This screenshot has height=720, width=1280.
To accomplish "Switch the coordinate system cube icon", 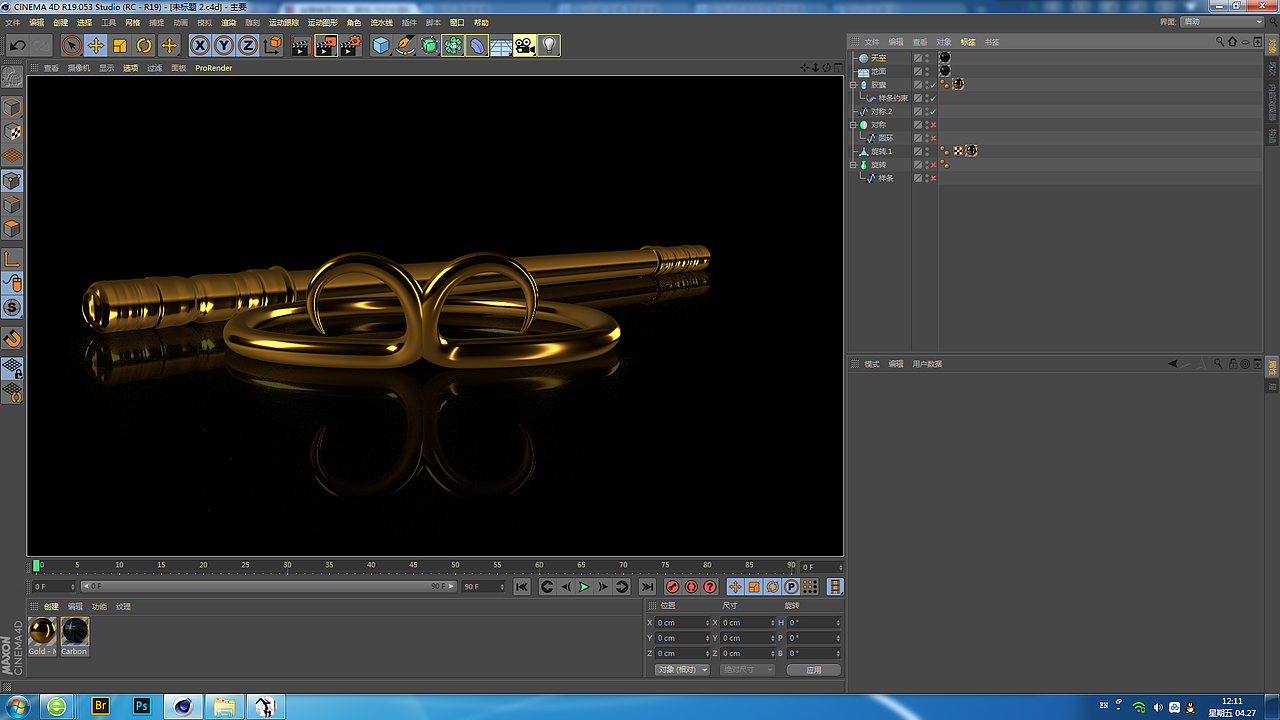I will coord(272,45).
